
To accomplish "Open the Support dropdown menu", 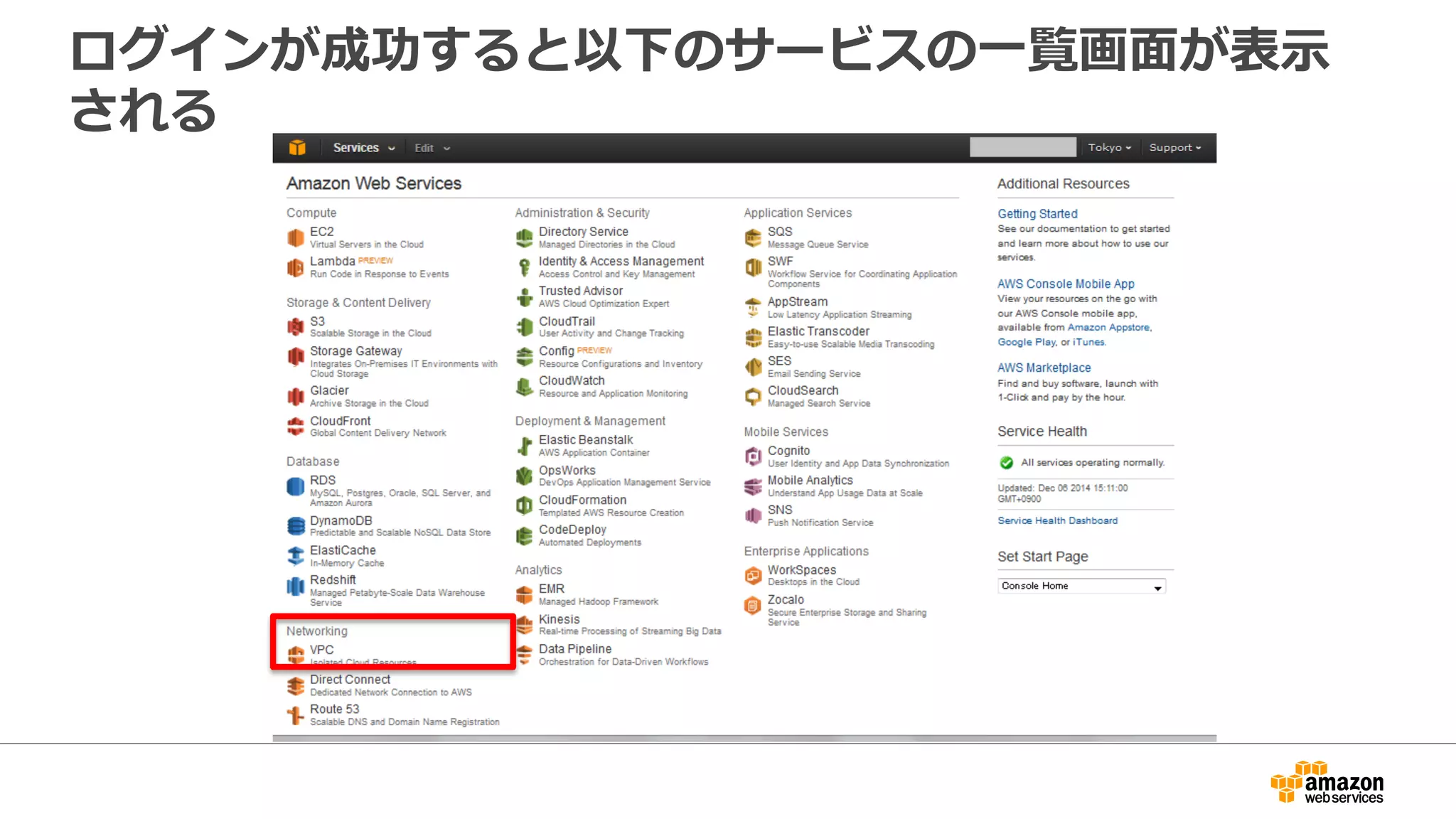I will [x=1175, y=148].
